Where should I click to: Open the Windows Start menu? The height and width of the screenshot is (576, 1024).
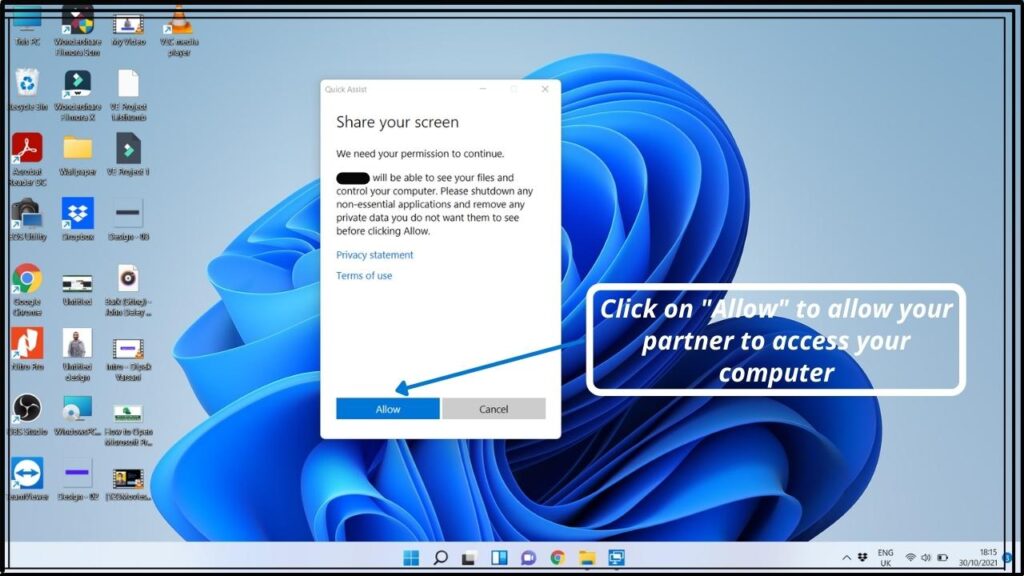point(411,558)
